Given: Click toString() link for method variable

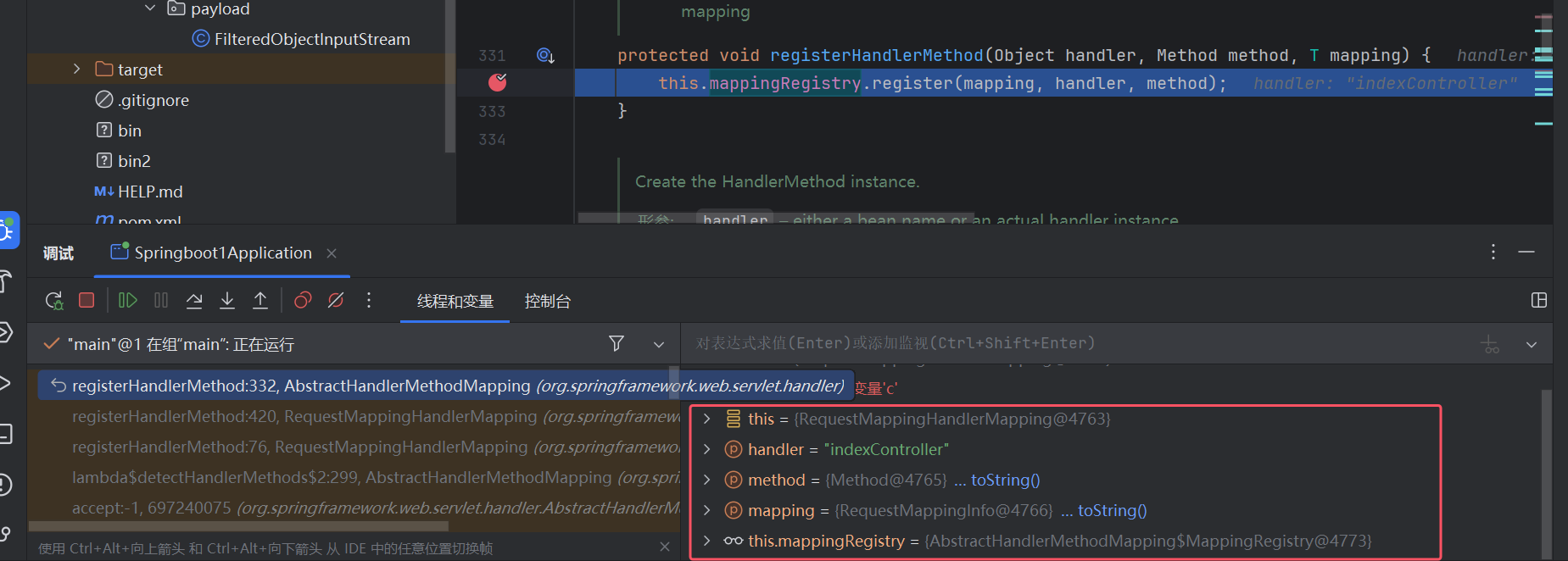Looking at the screenshot, I should [x=1005, y=480].
